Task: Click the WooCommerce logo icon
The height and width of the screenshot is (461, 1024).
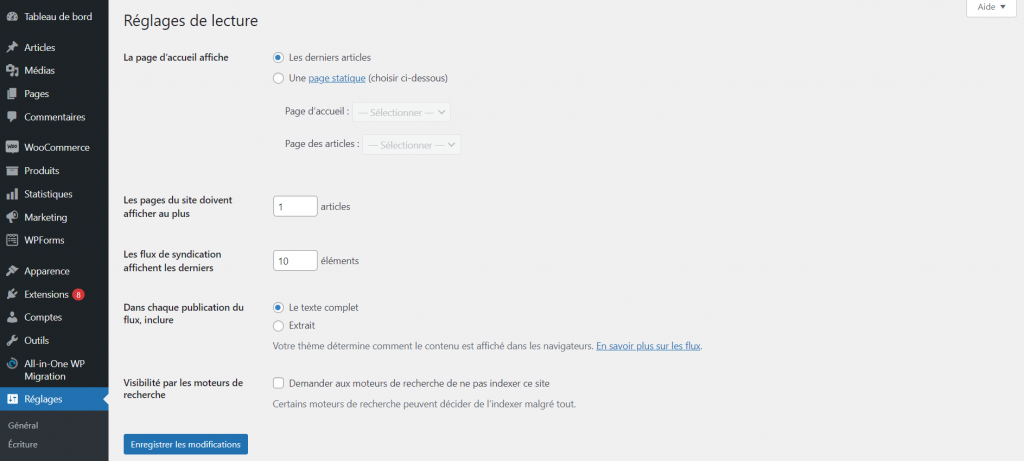Action: (x=11, y=147)
